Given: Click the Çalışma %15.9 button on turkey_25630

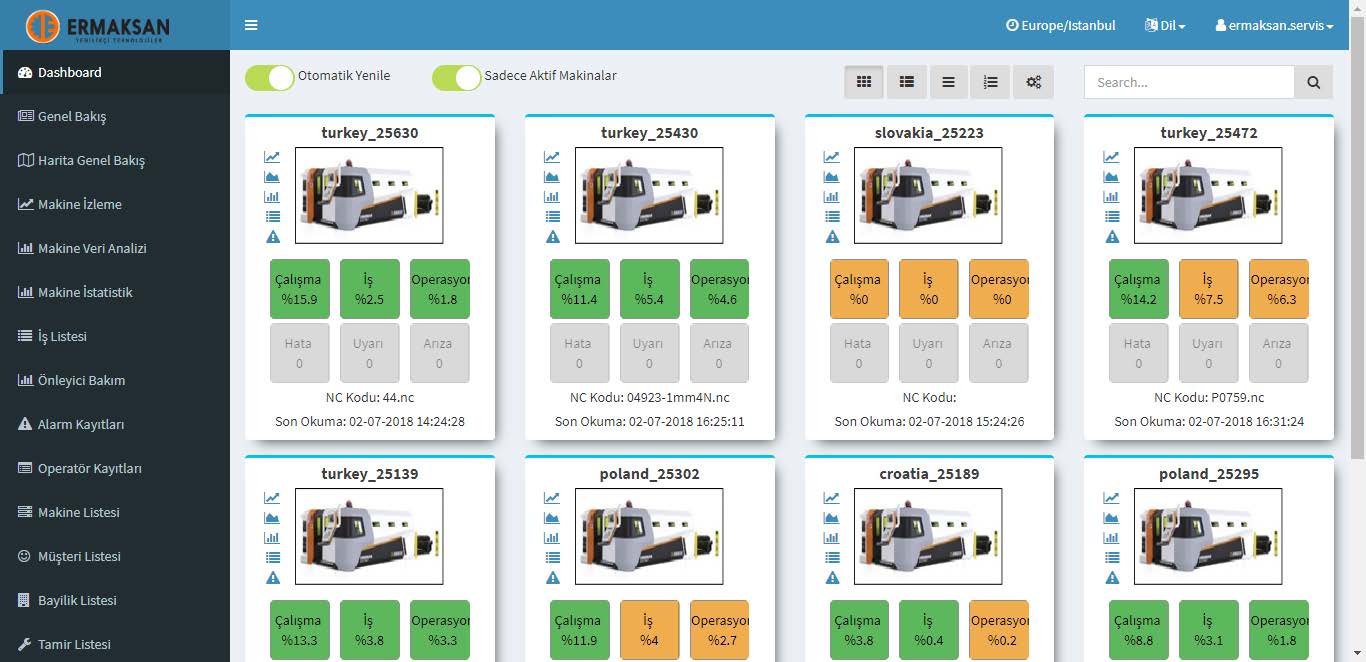Looking at the screenshot, I should tap(299, 289).
